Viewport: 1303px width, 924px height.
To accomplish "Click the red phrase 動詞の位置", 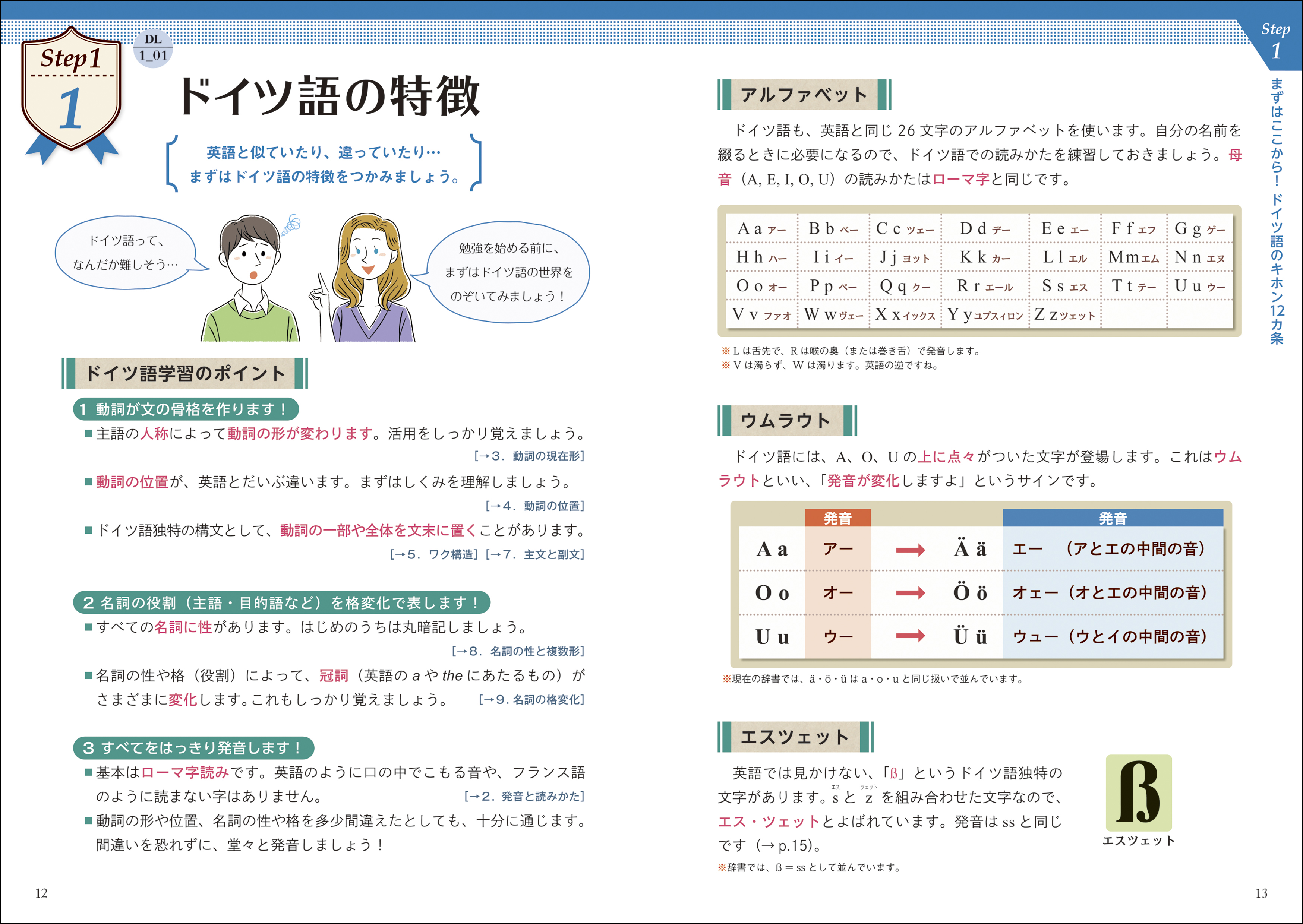I will pyautogui.click(x=132, y=482).
